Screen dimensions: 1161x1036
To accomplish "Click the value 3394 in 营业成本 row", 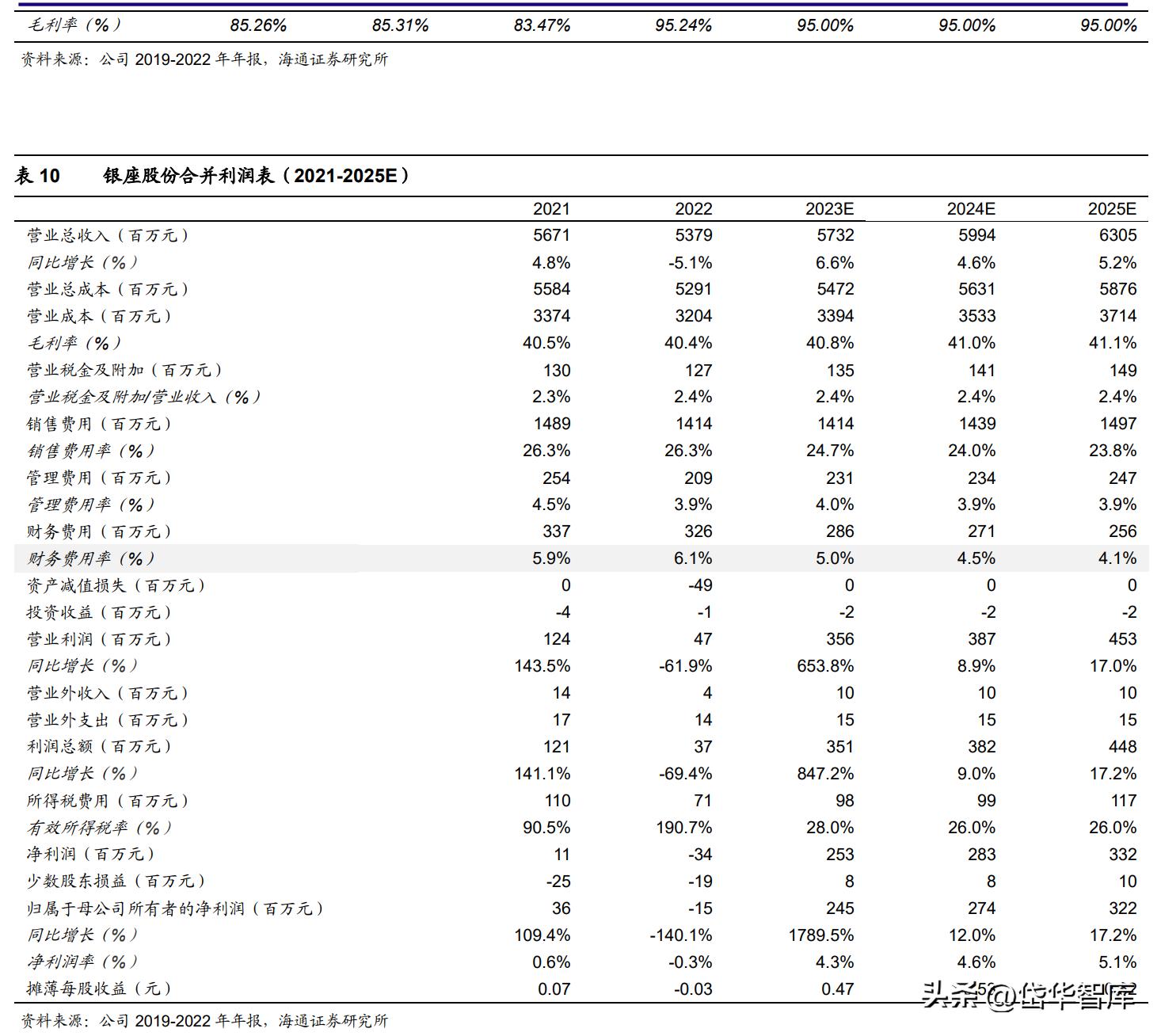I will [x=835, y=316].
